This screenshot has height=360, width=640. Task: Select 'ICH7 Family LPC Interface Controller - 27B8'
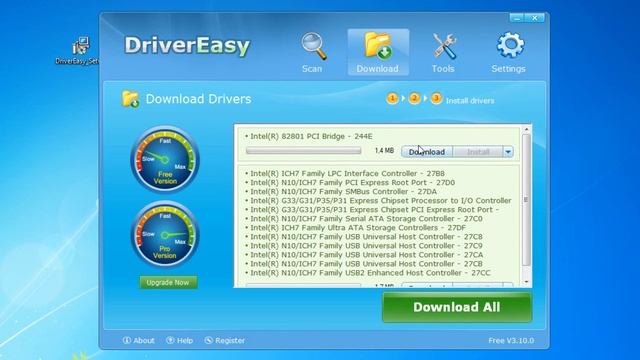tap(345, 173)
